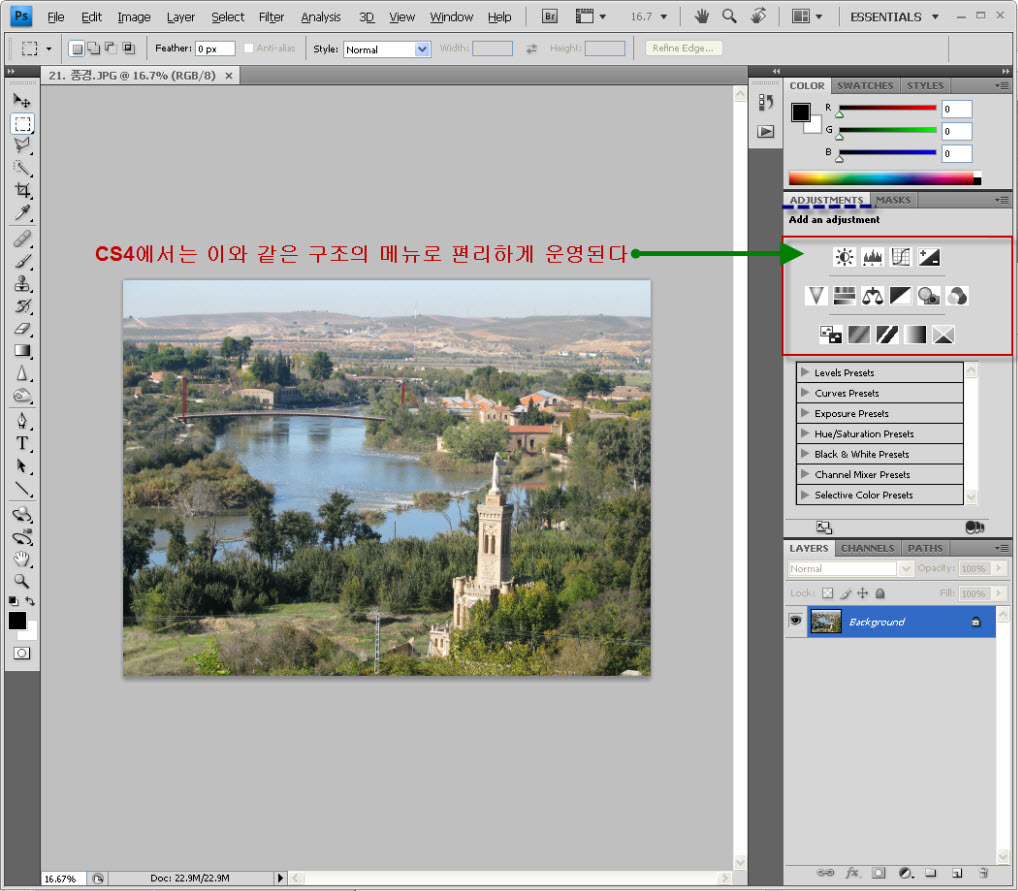1018x891 pixels.
Task: Launch Bridge from the application bar
Action: [x=550, y=17]
